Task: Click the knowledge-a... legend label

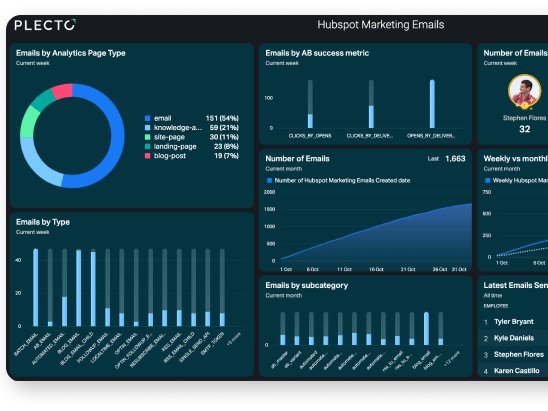Action: coord(178,128)
